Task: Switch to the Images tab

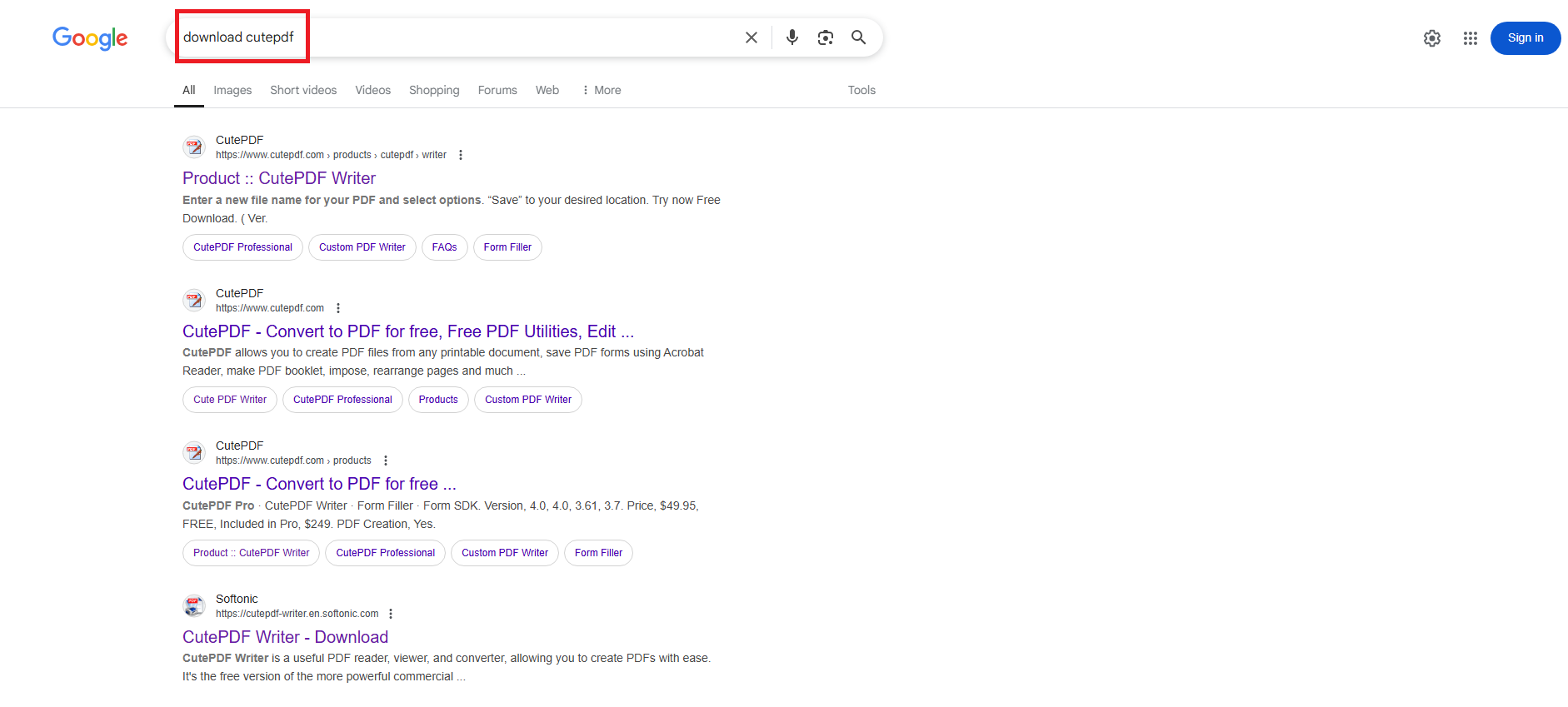Action: 232,90
